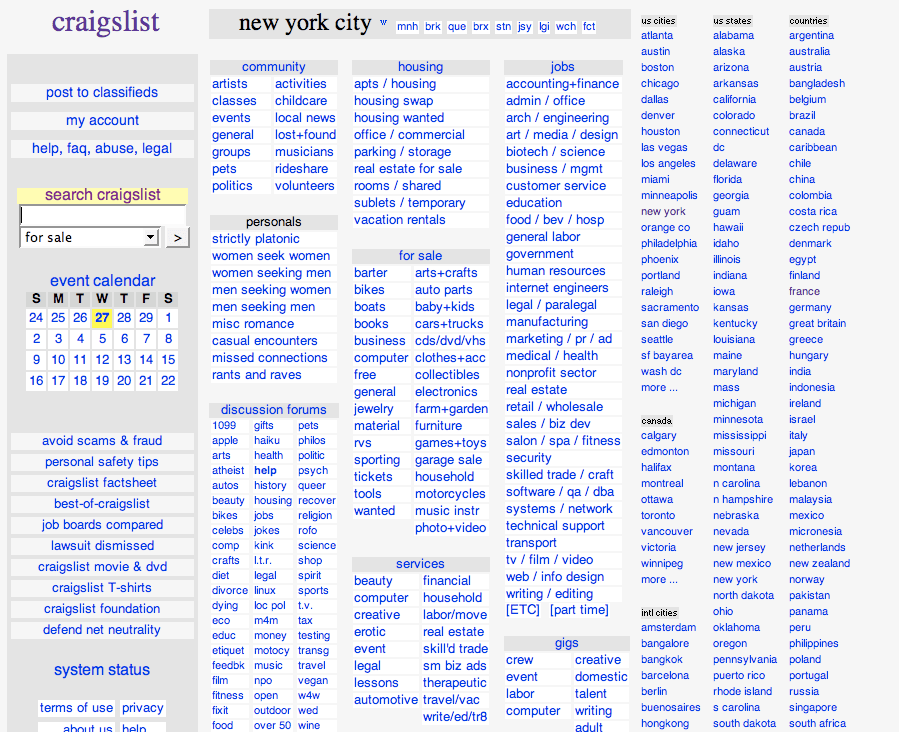Click the craigslist logo

coord(105,22)
